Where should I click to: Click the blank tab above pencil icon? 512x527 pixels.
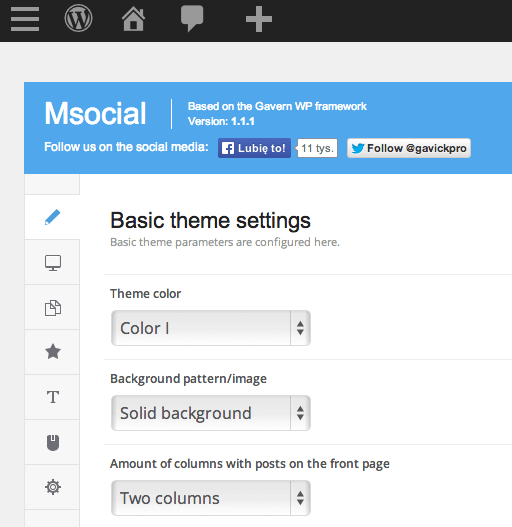[52, 184]
